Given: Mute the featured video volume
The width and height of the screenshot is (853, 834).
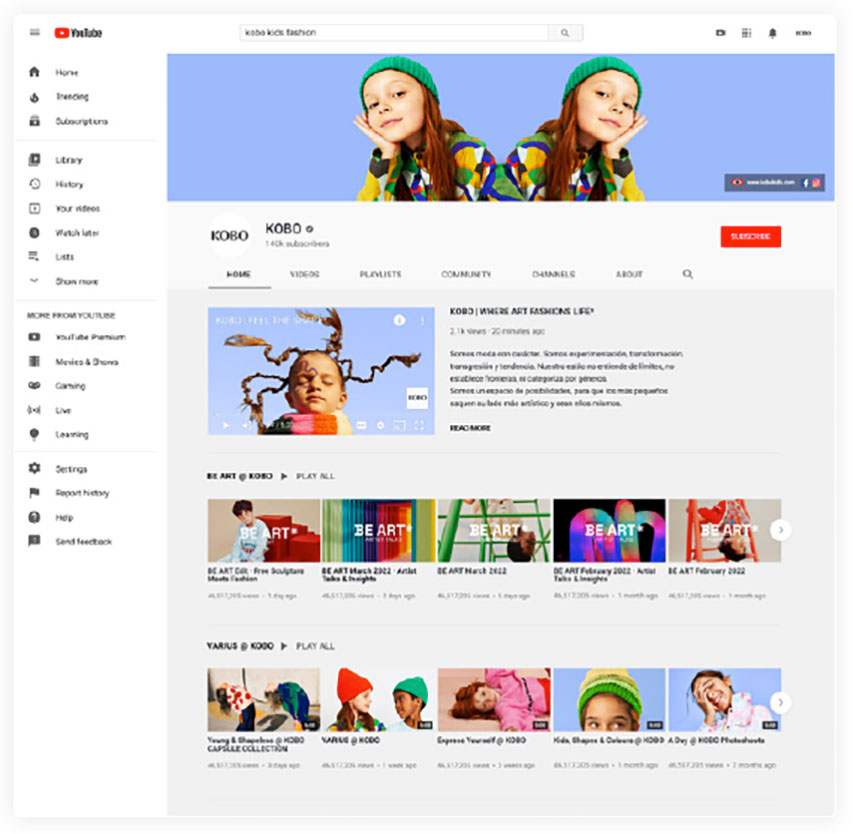Looking at the screenshot, I should 246,425.
